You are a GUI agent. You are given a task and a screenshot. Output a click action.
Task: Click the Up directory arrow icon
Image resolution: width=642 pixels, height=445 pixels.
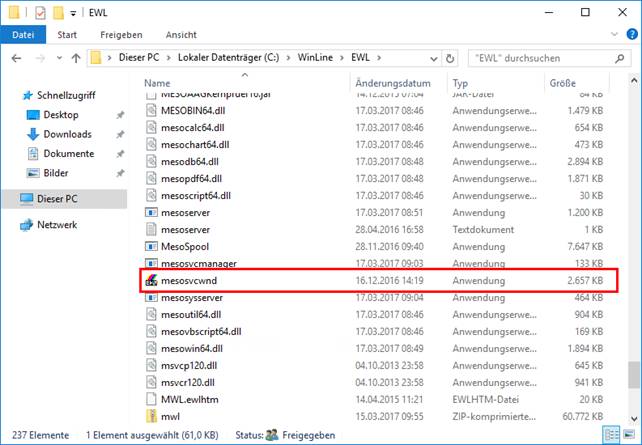tap(75, 58)
